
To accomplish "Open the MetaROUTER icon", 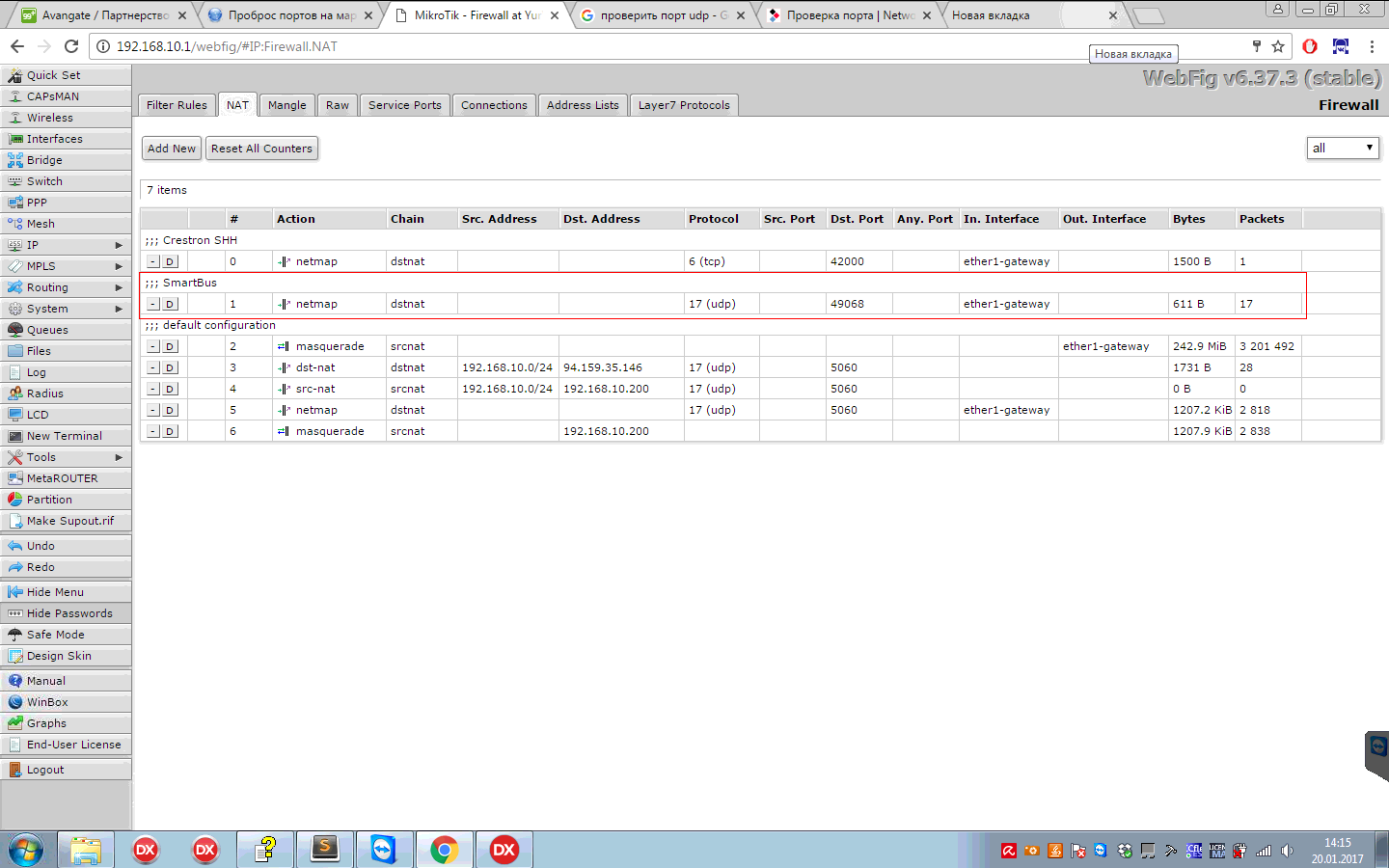I will [x=14, y=478].
